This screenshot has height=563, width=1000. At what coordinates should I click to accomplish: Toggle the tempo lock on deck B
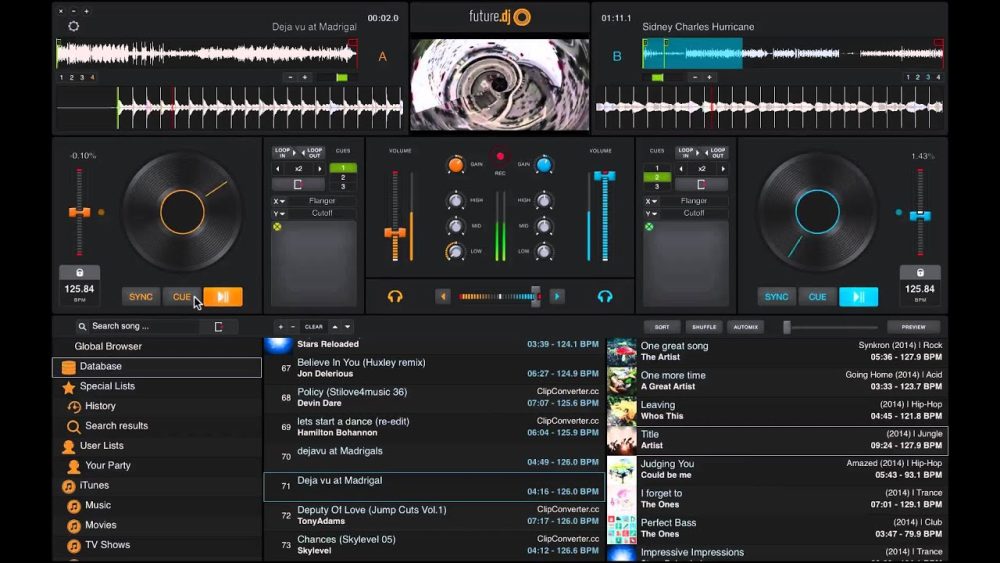(x=919, y=272)
